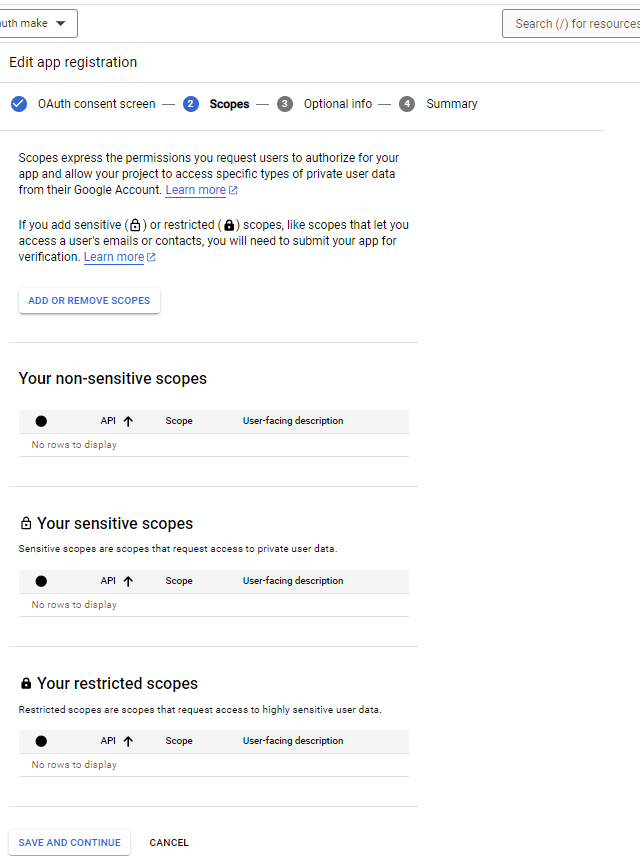Focus the search resources field
This screenshot has width=640, height=856.
coord(574,23)
